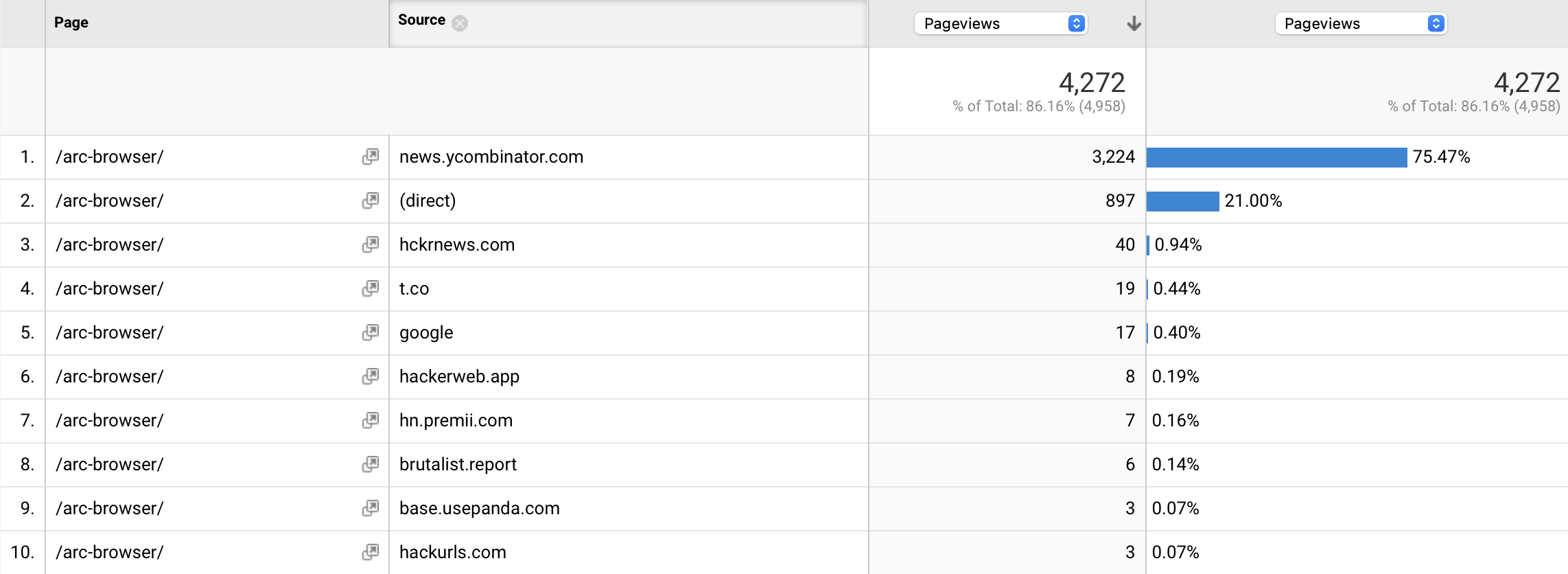Sort by Pageviews descending arrow
This screenshot has width=1568, height=574.
(x=1134, y=24)
